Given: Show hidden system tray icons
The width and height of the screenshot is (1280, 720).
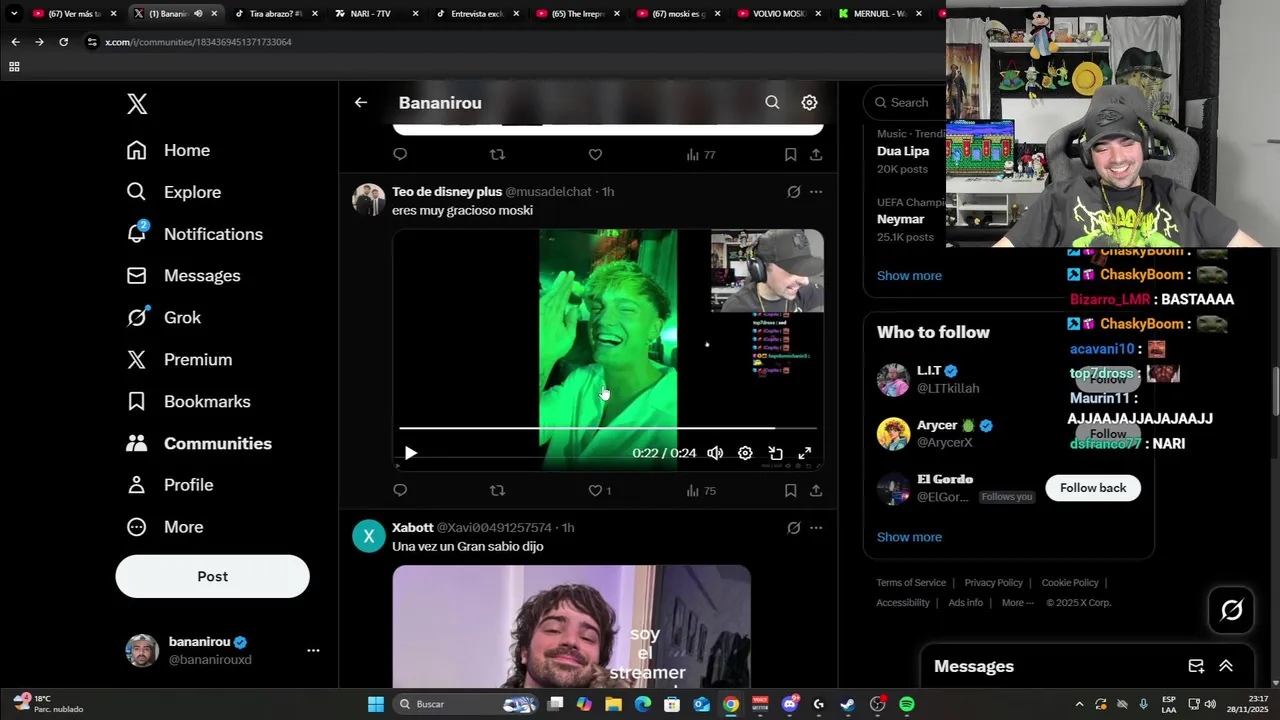Looking at the screenshot, I should (1079, 704).
